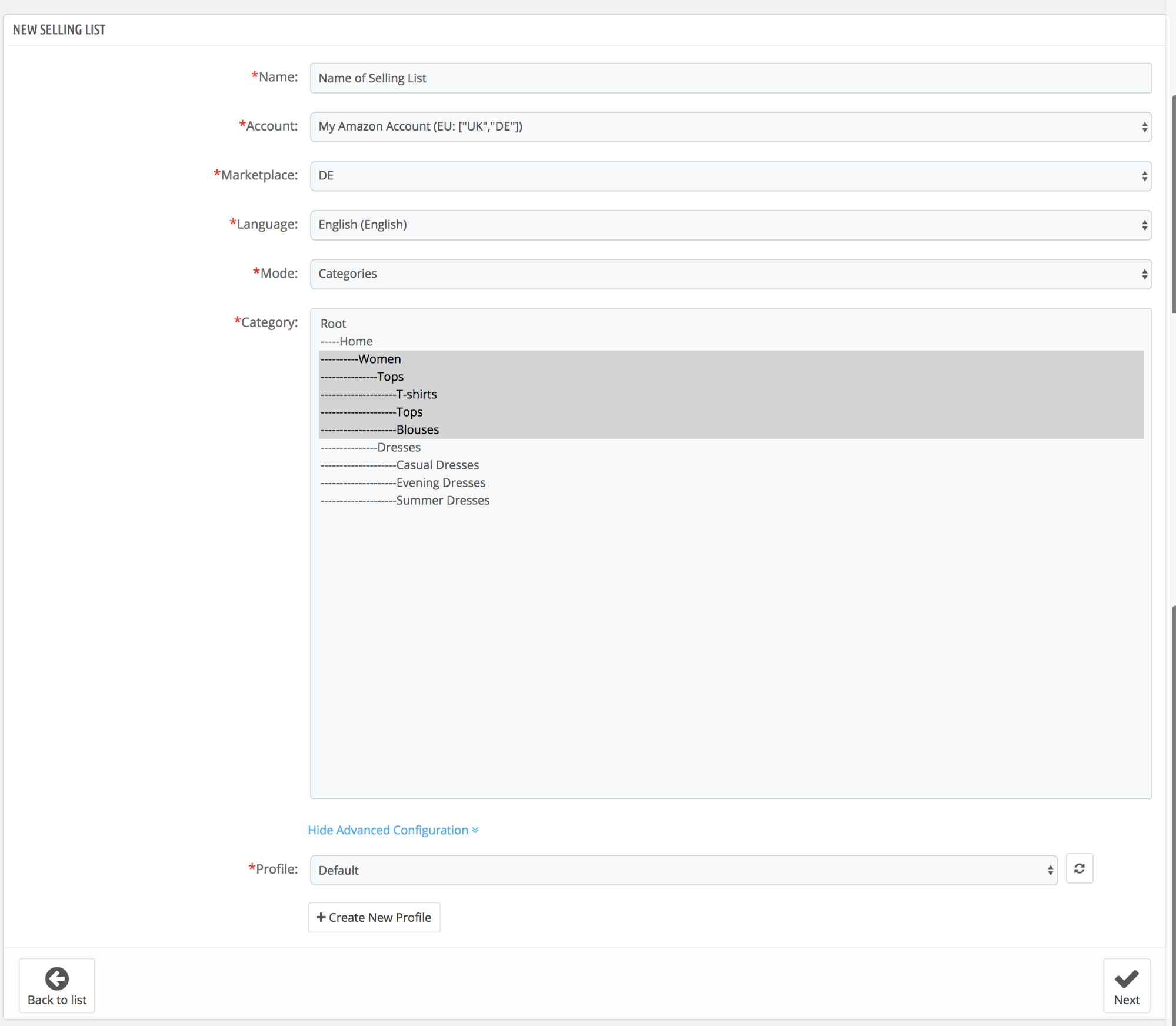Open the Account dropdown
1176x1026 pixels.
(731, 127)
